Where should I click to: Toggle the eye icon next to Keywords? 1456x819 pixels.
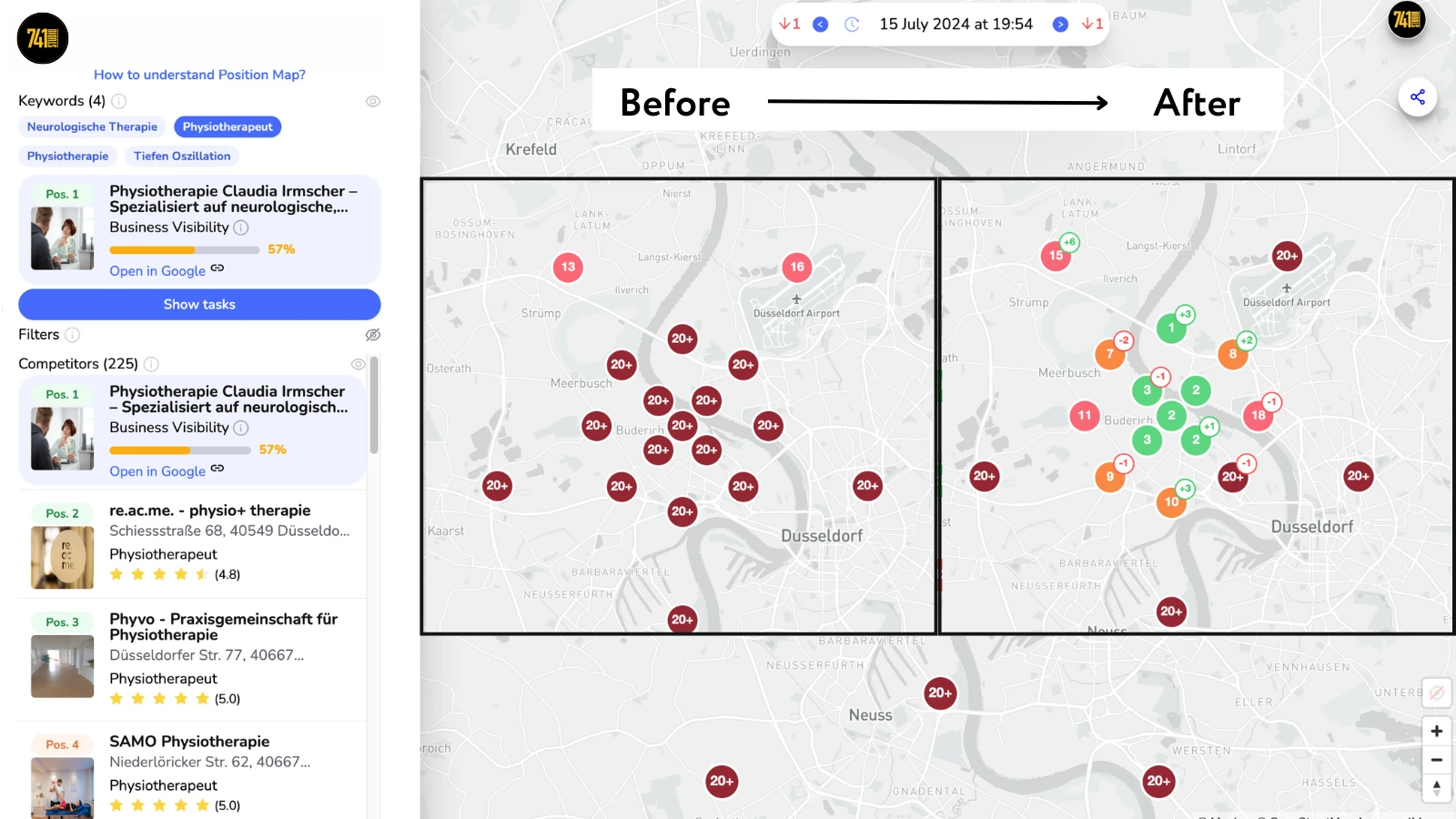[x=373, y=101]
